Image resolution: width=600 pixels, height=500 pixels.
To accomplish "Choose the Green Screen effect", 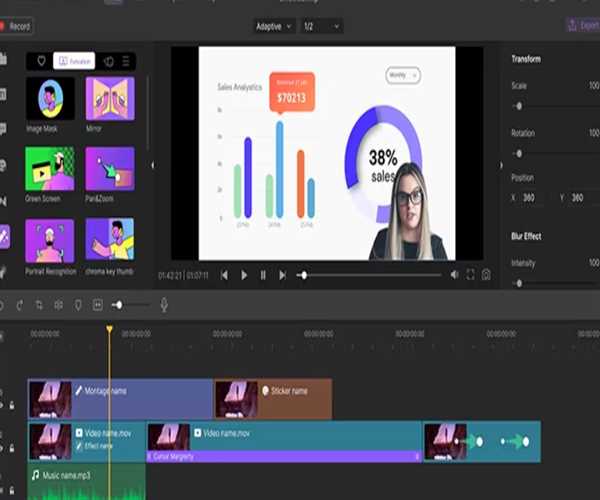I will tap(49, 168).
